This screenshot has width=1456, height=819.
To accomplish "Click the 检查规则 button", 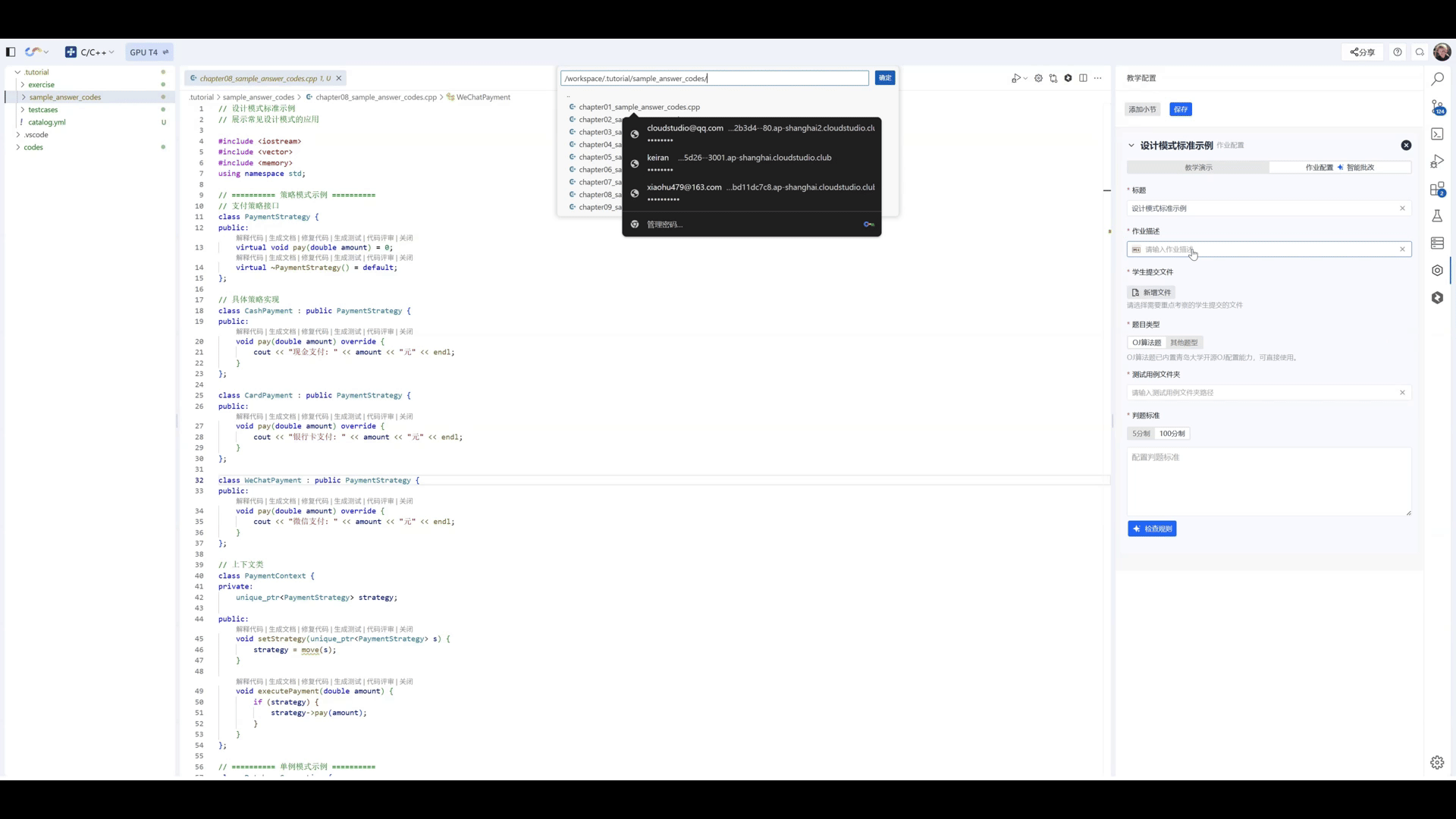I will tap(1152, 529).
